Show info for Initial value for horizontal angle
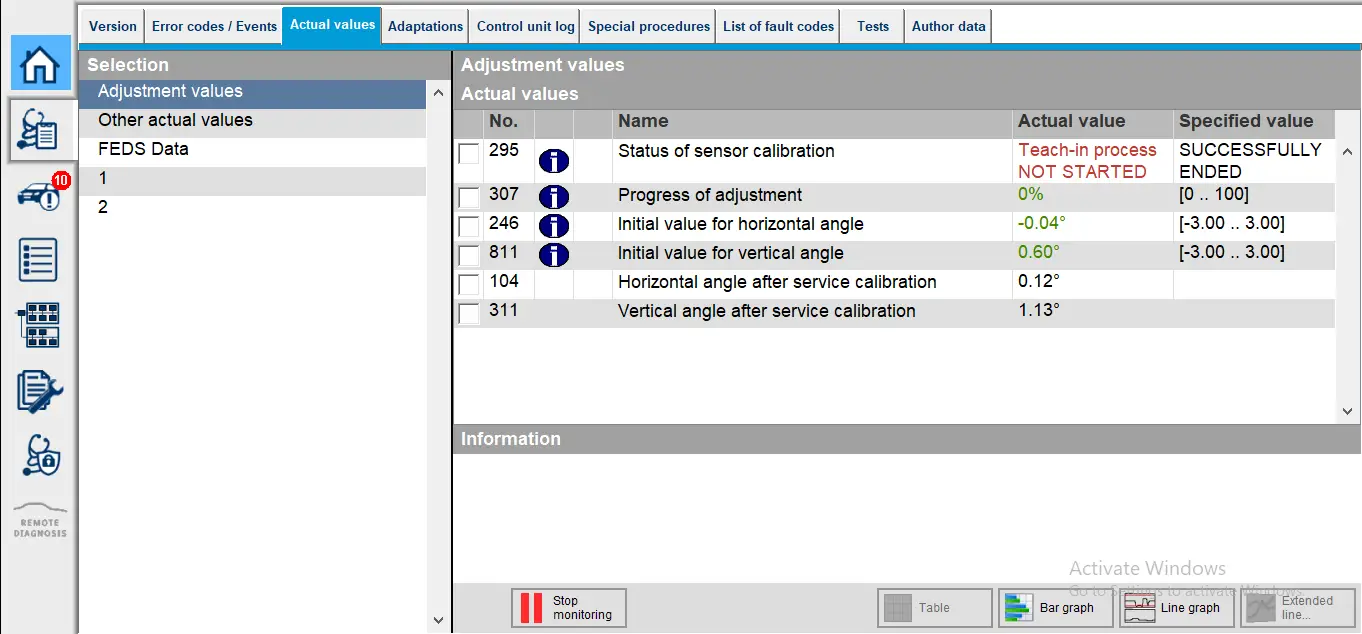Image resolution: width=1362 pixels, height=634 pixels. 553,226
